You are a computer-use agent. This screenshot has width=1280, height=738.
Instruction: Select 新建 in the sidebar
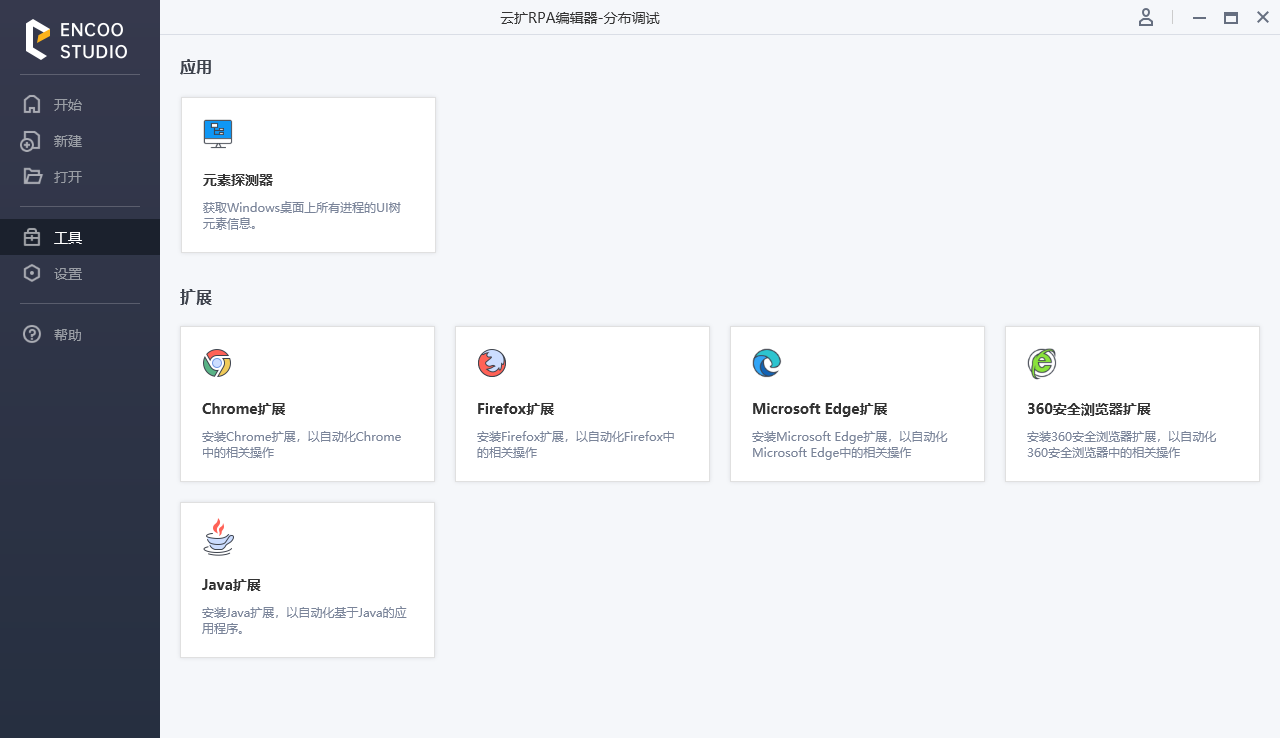click(80, 141)
